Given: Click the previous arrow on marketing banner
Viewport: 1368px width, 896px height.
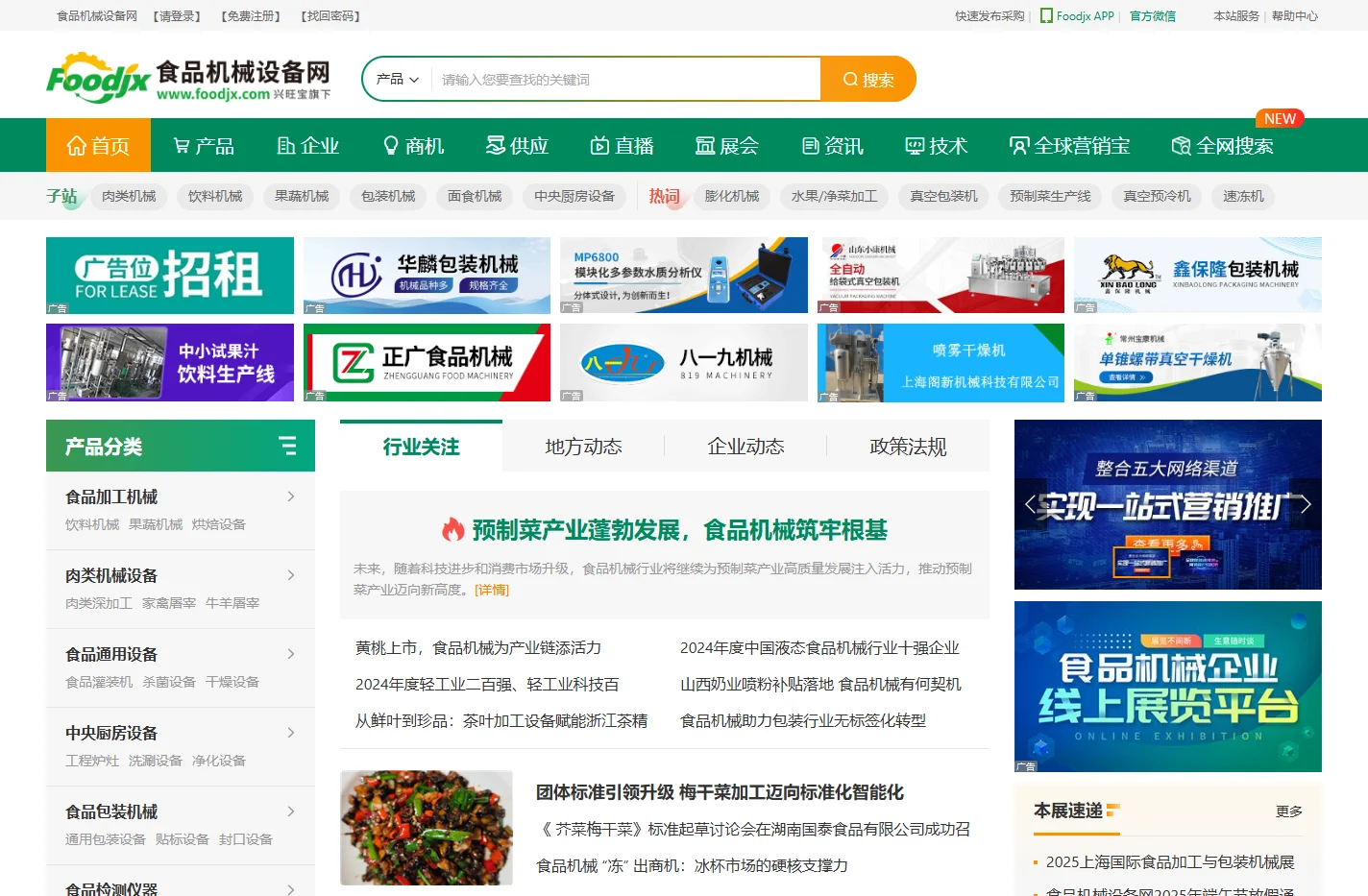Looking at the screenshot, I should [1030, 504].
